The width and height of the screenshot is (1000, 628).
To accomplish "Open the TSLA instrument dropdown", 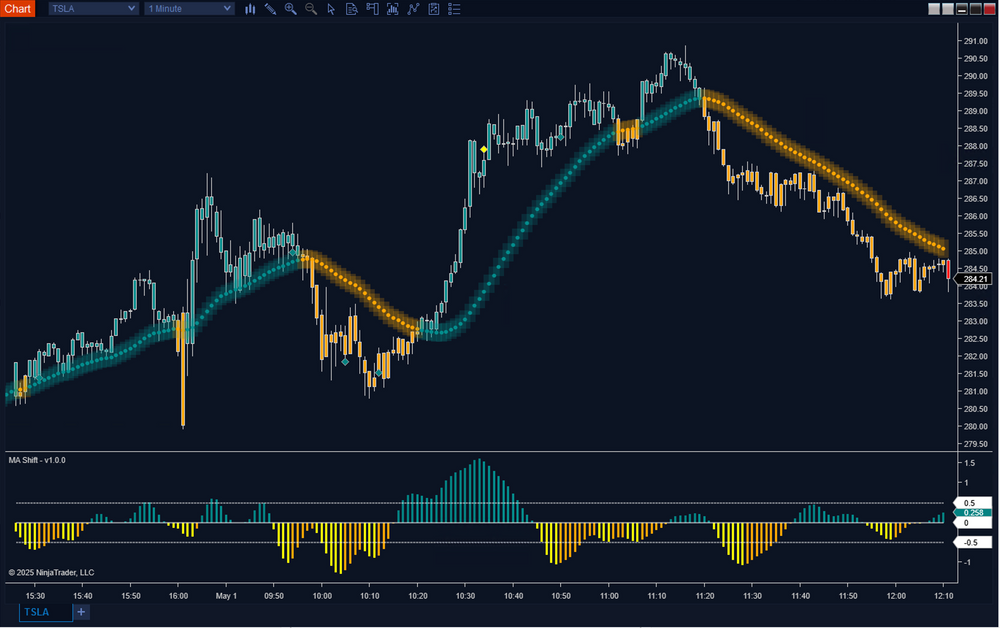I will 92,8.
